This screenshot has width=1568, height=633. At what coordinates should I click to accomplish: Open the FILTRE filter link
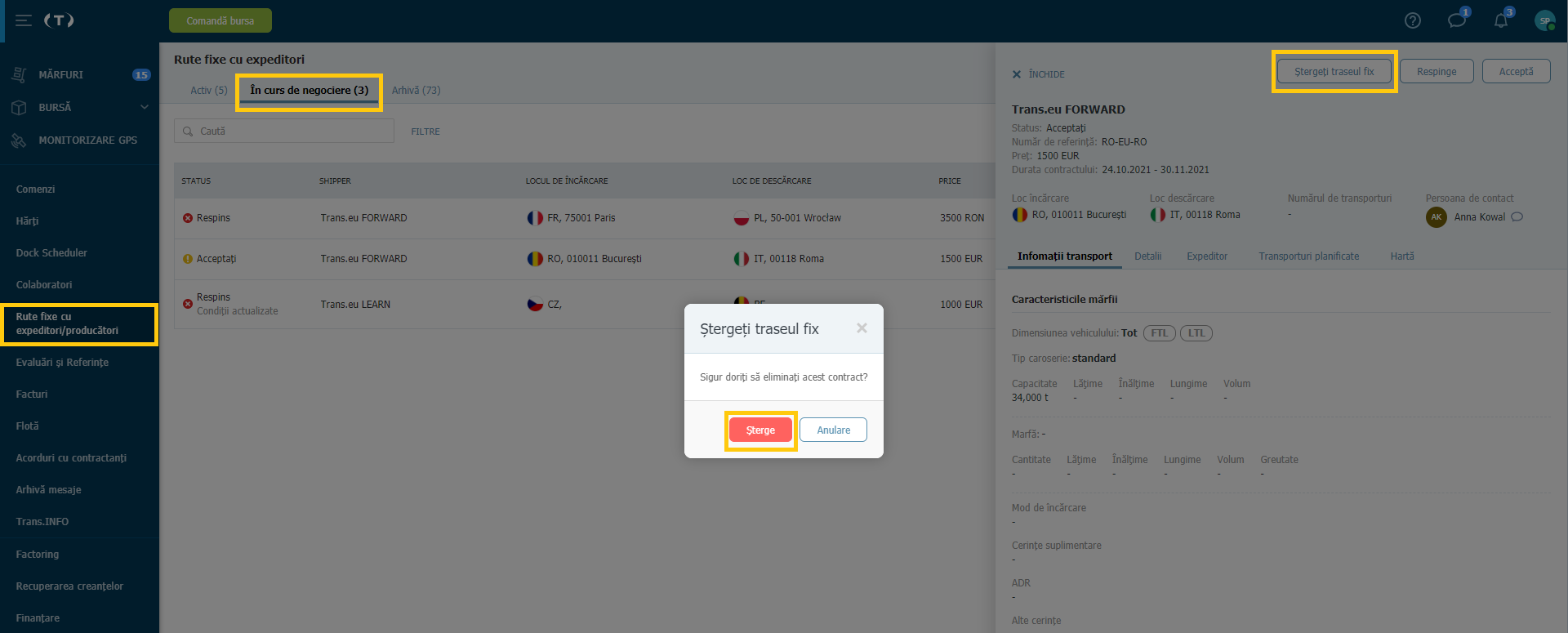(425, 132)
